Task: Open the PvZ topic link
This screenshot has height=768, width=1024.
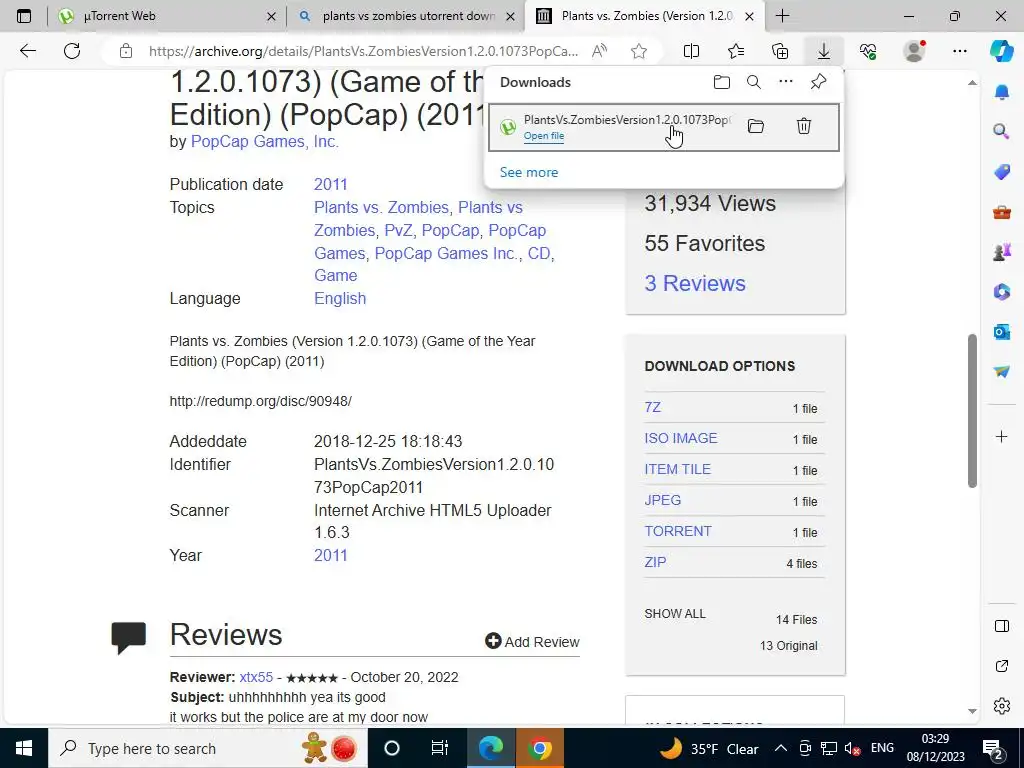Action: [398, 231]
